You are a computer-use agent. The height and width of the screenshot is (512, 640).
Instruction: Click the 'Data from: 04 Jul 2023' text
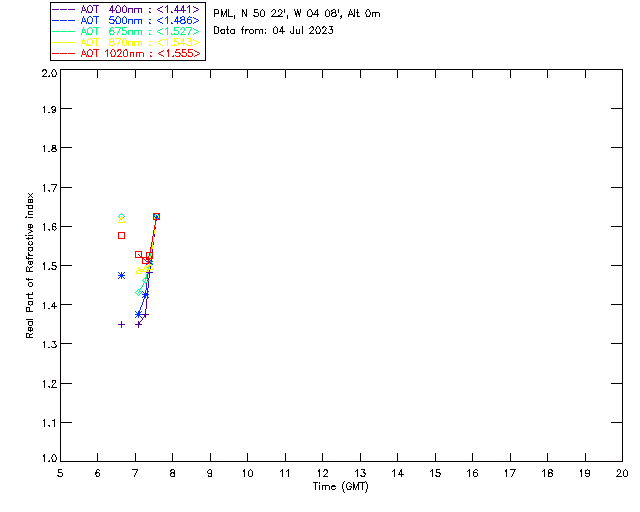tap(273, 31)
